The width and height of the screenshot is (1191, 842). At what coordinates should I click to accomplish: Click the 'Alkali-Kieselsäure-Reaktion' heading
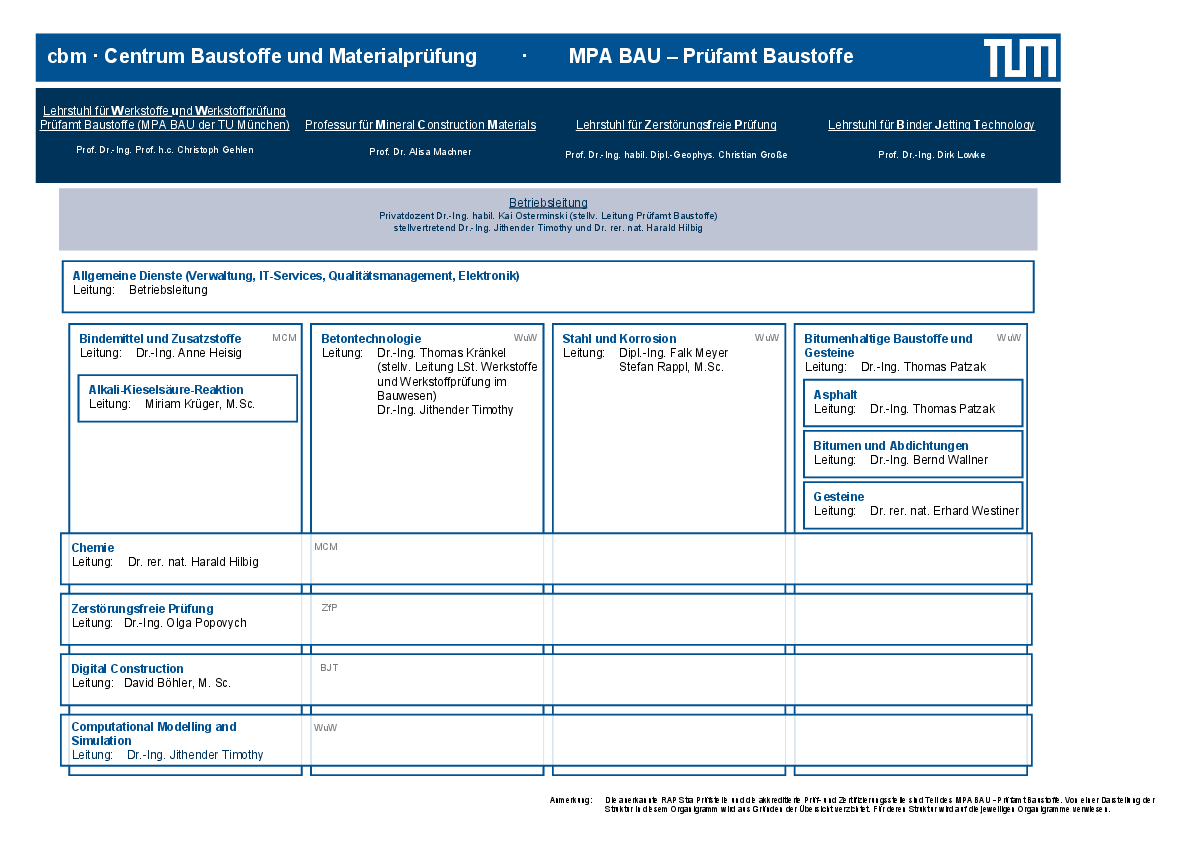tap(166, 389)
